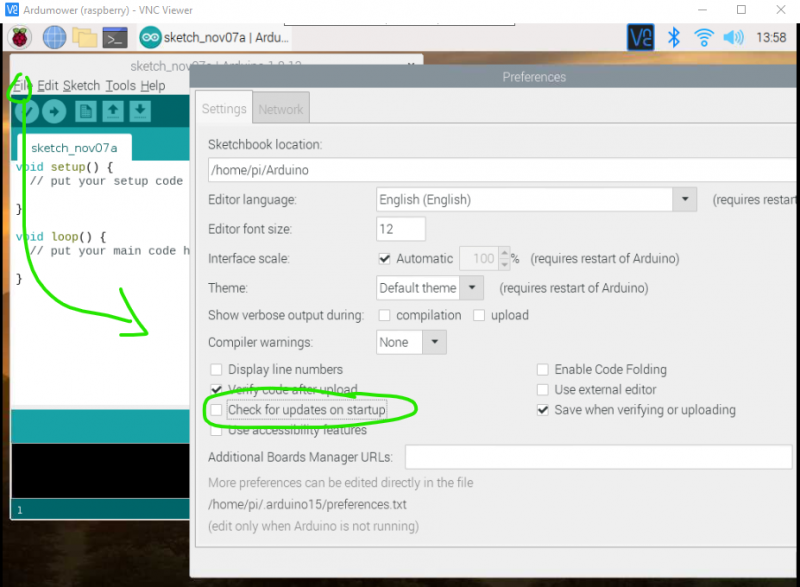Expand the Compiler warnings dropdown

tap(435, 342)
